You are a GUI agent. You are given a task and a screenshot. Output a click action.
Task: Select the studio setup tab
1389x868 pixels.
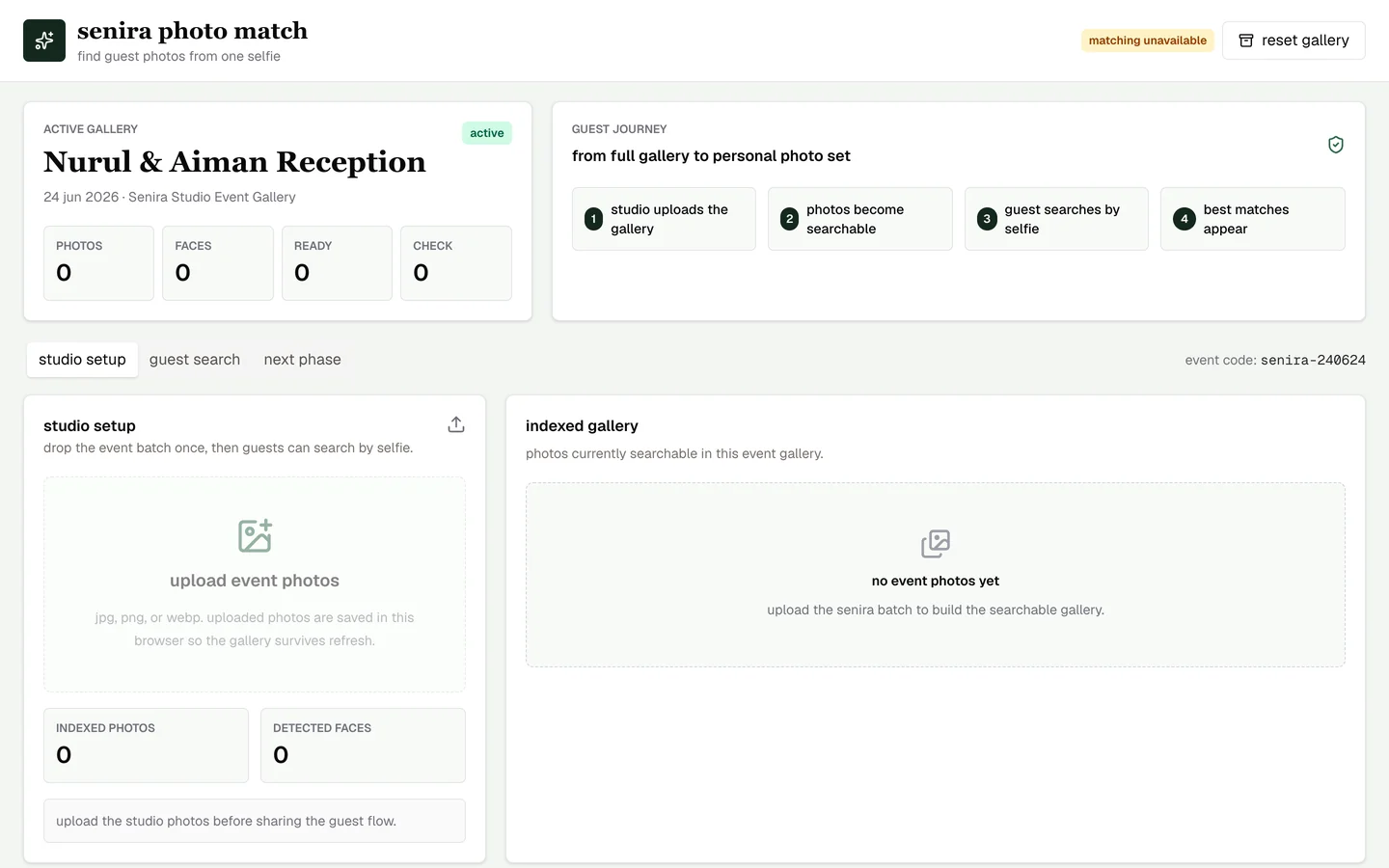click(x=82, y=360)
